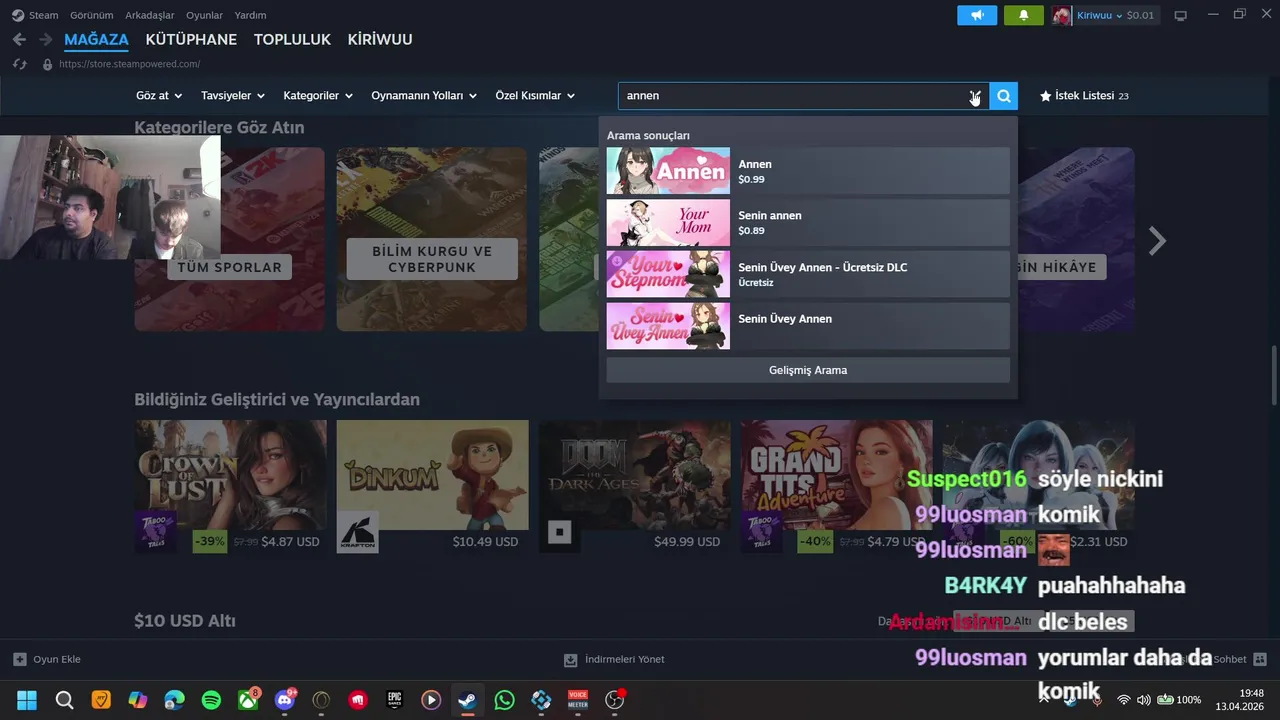This screenshot has height=720, width=1280.
Task: Select Senin Üvey Annen - Ücretsiz DLC result
Action: (808, 274)
